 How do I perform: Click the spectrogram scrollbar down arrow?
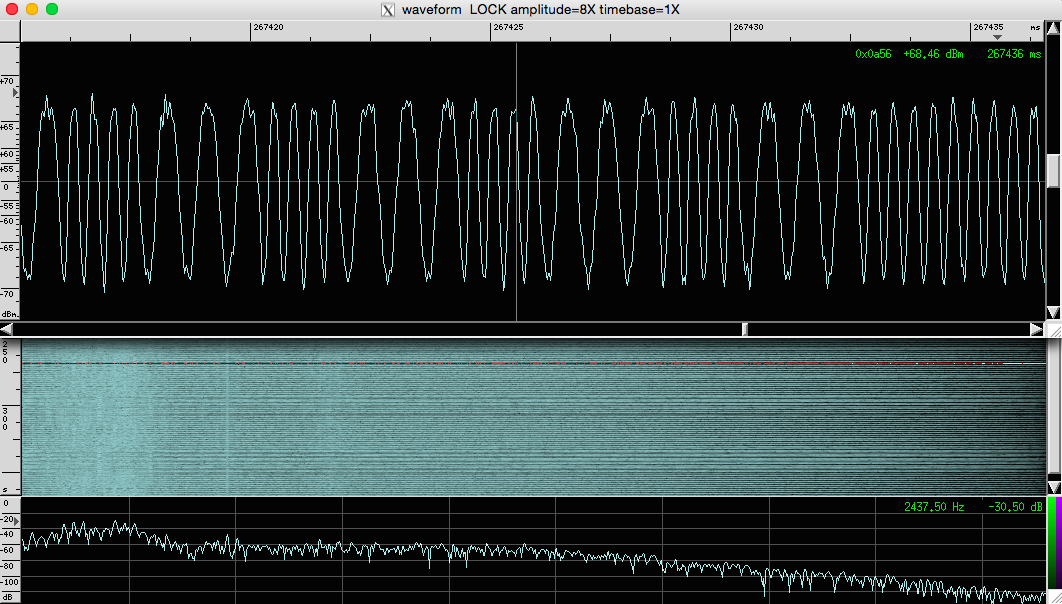tap(1053, 487)
